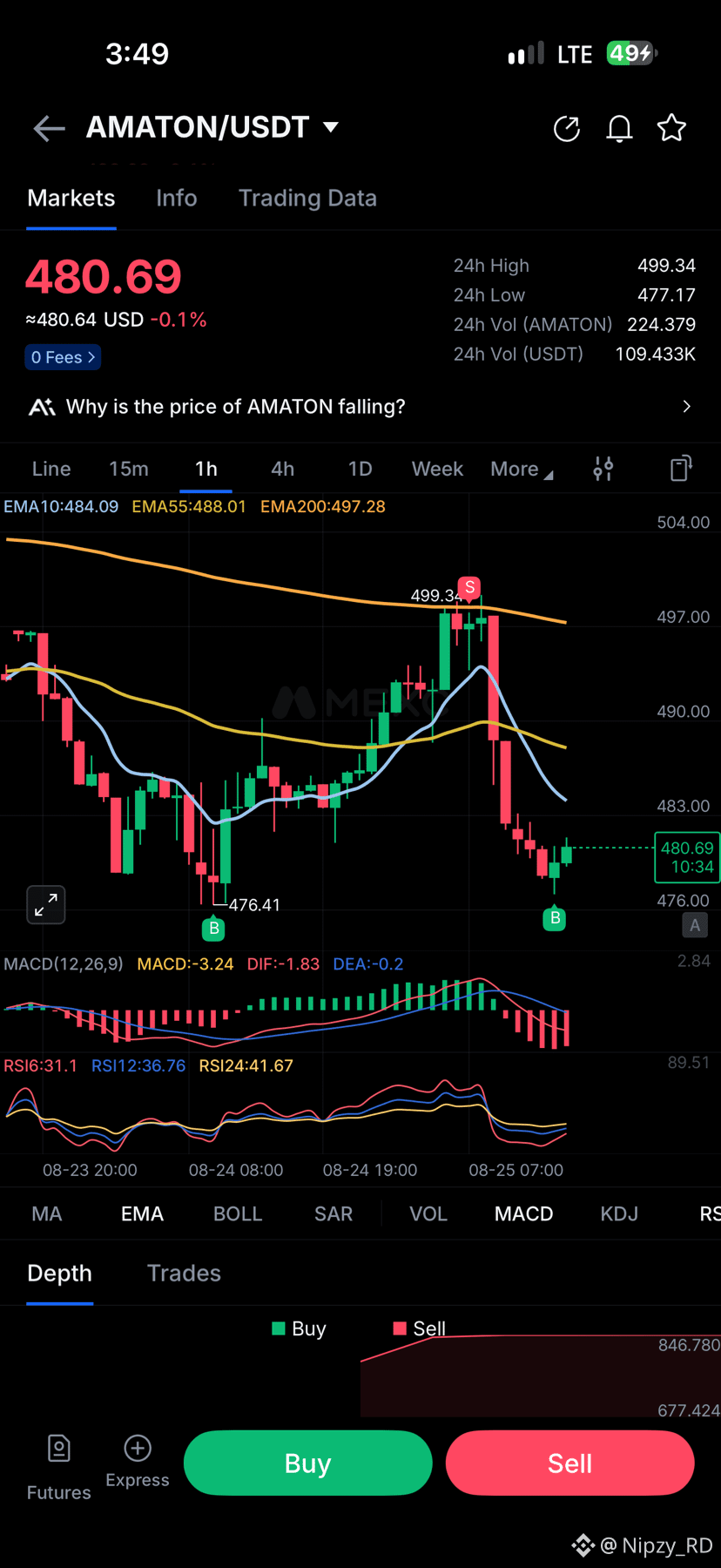The height and width of the screenshot is (1568, 721).
Task: Tap the EMA10:484.09 label
Action: (61, 506)
